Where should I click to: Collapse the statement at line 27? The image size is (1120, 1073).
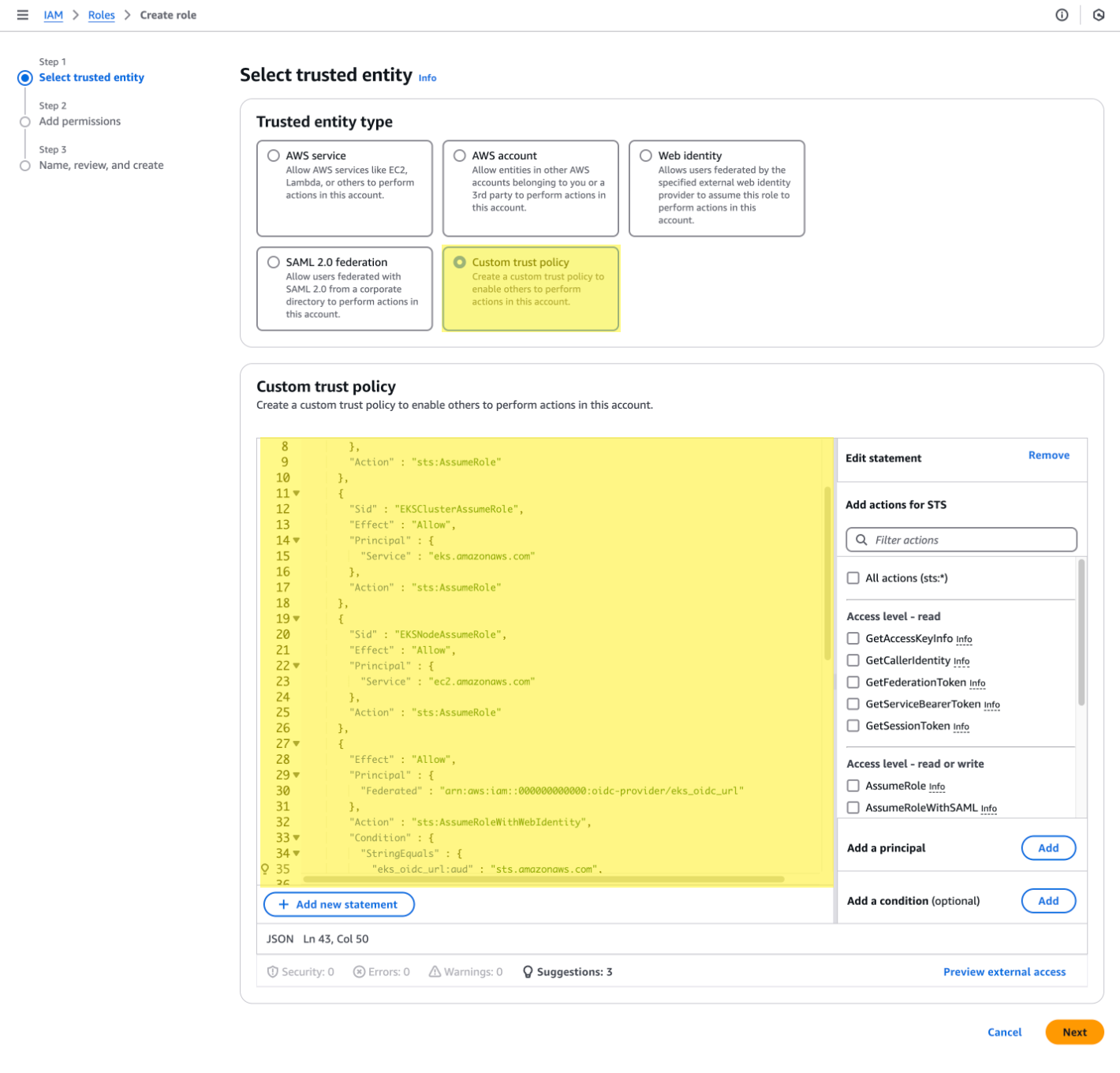click(297, 744)
